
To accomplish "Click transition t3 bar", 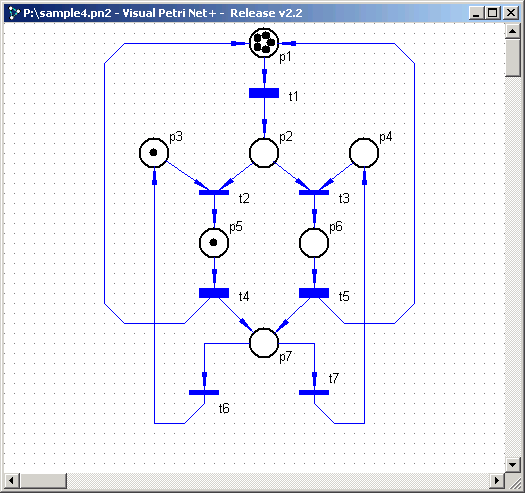I will pyautogui.click(x=314, y=193).
